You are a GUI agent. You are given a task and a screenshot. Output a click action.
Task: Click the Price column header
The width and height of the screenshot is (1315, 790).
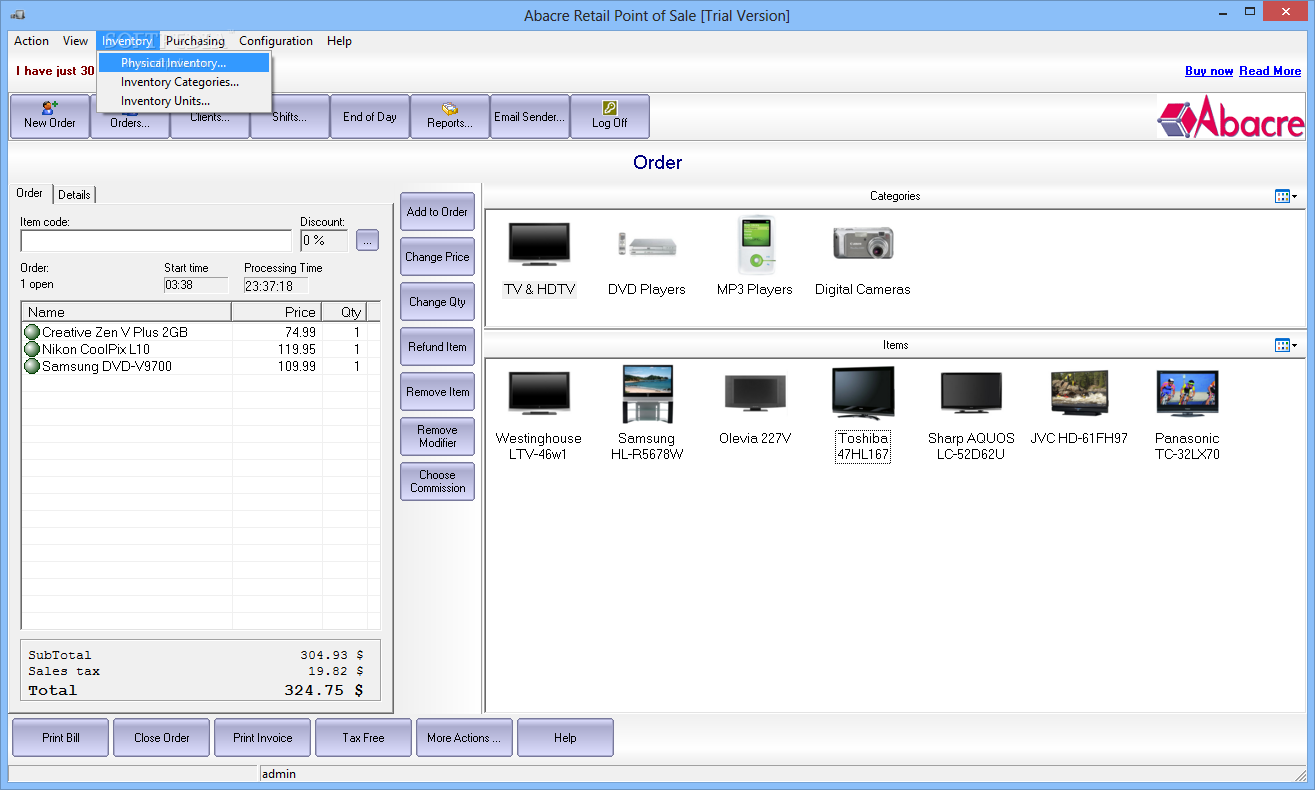click(277, 312)
